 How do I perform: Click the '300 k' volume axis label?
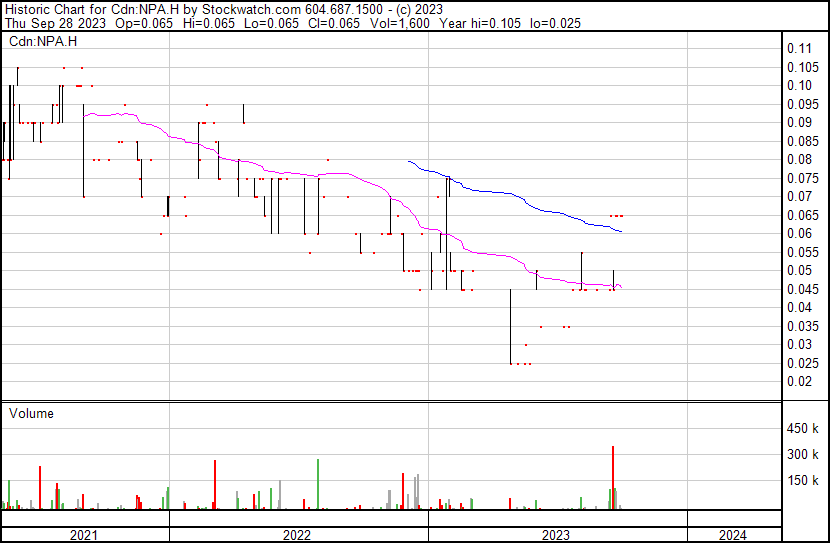click(x=803, y=454)
